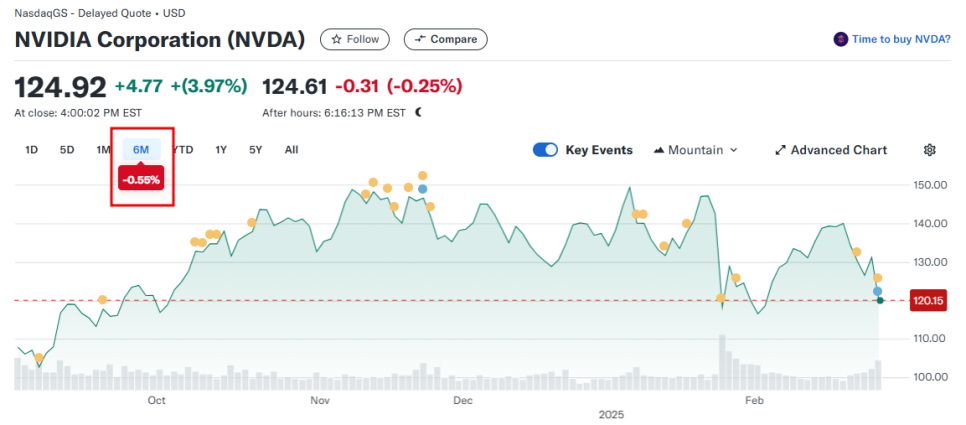Click the blue event marker near late November peak
The height and width of the screenshot is (425, 966).
pyautogui.click(x=423, y=188)
